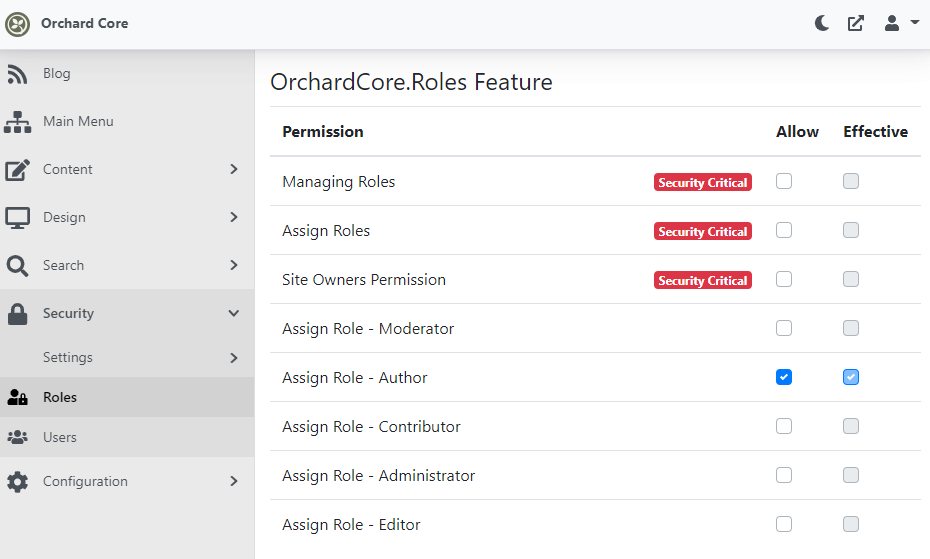Open the Content menu label
The image size is (930, 559).
coord(68,169)
